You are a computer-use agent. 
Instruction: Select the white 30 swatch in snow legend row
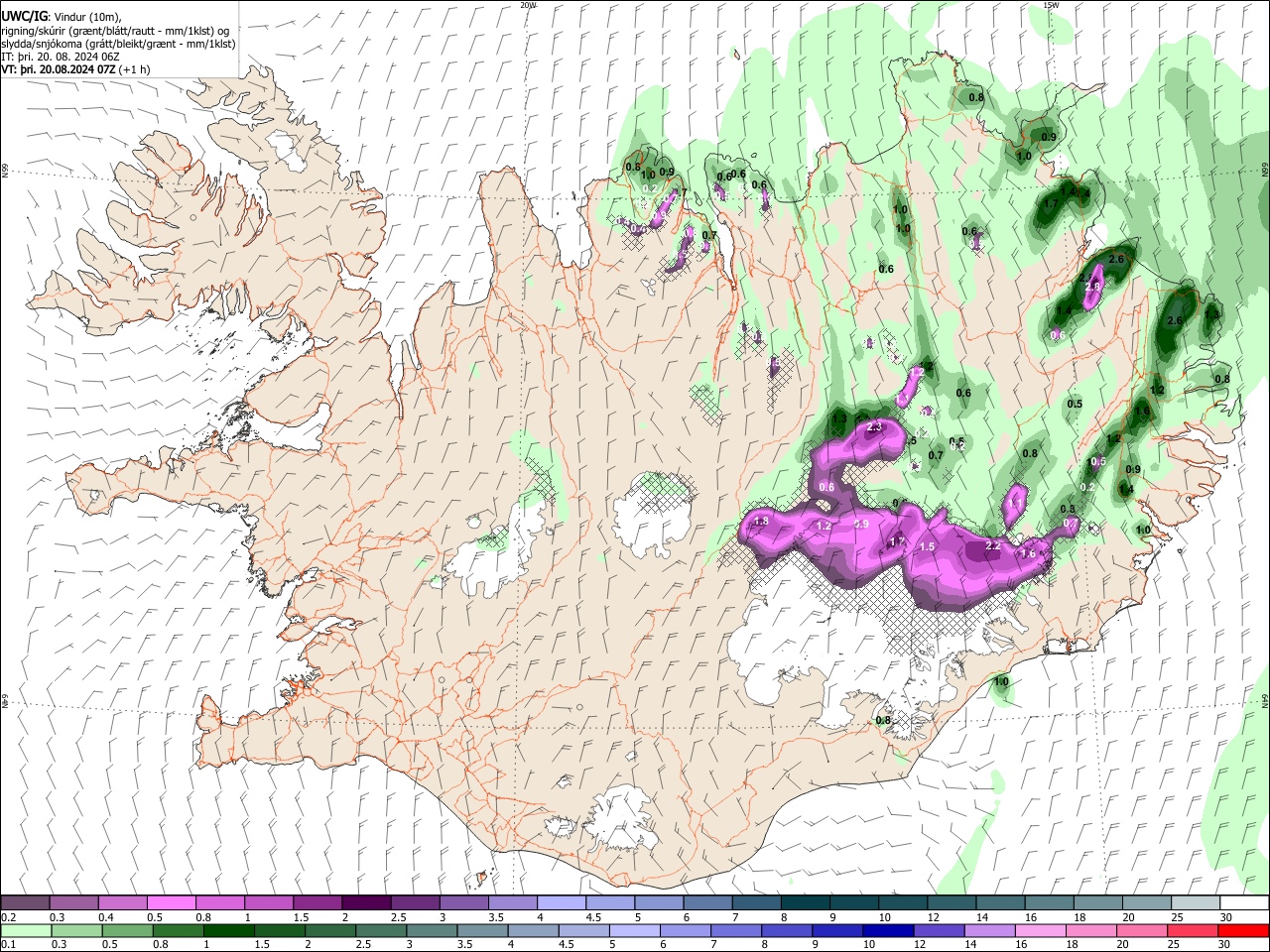[1244, 903]
